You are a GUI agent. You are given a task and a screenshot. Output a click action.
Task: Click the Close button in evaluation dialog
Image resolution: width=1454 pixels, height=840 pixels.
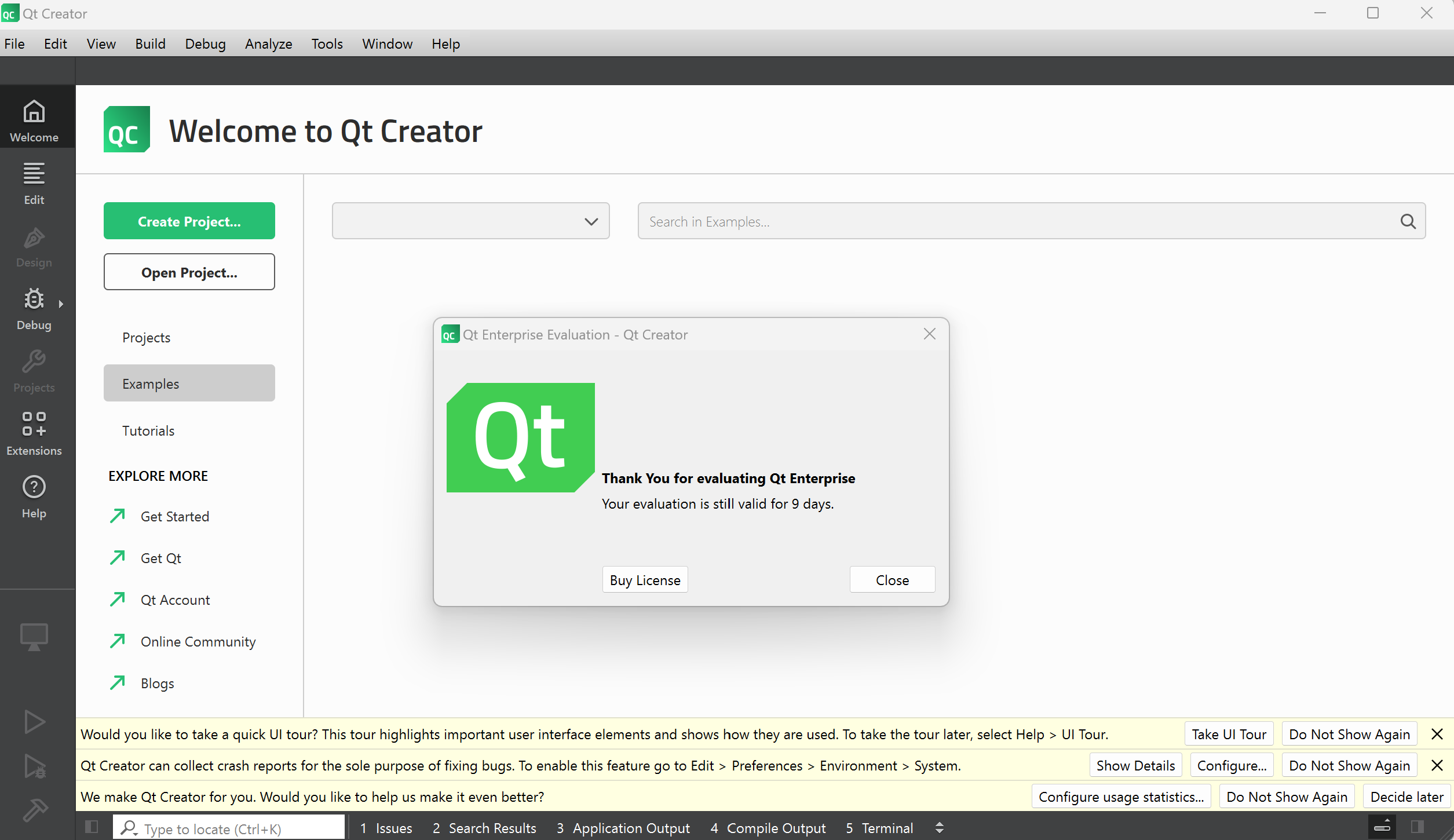click(x=893, y=579)
